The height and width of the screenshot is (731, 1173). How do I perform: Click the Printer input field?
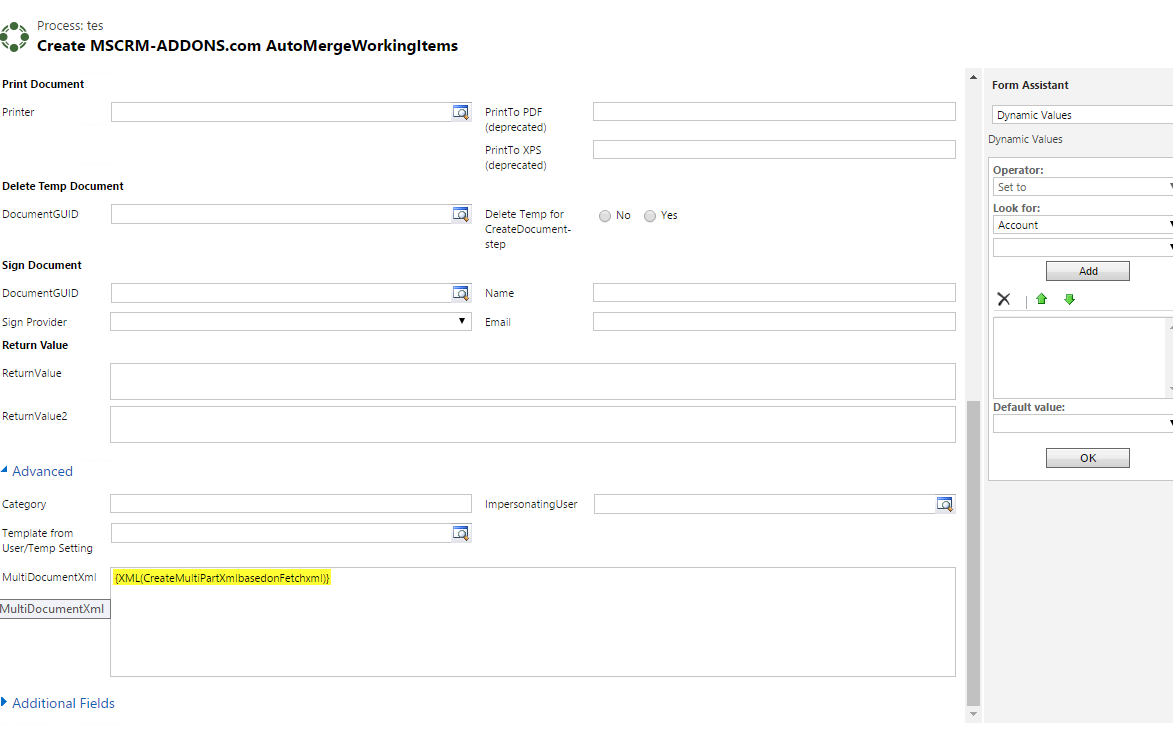282,112
